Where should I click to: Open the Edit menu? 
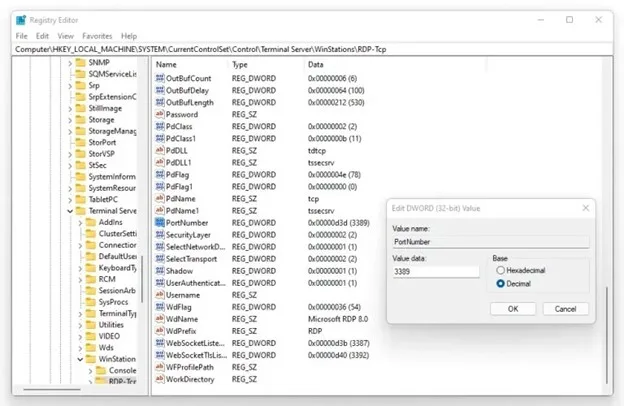pyautogui.click(x=42, y=36)
